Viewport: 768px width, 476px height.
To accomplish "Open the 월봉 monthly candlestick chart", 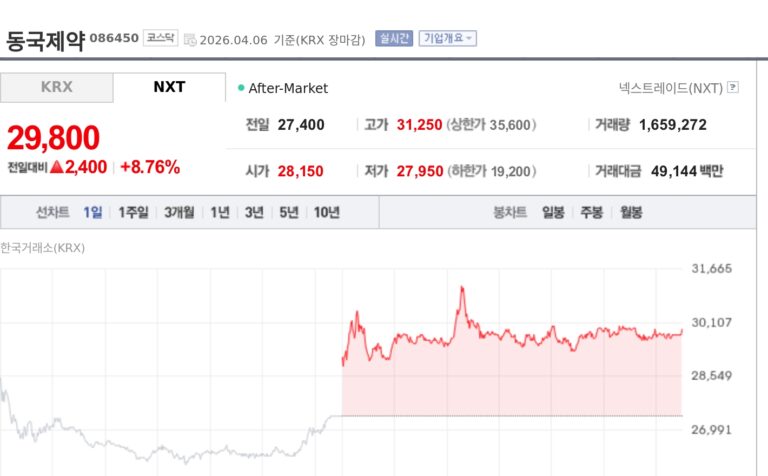I will 630,212.
